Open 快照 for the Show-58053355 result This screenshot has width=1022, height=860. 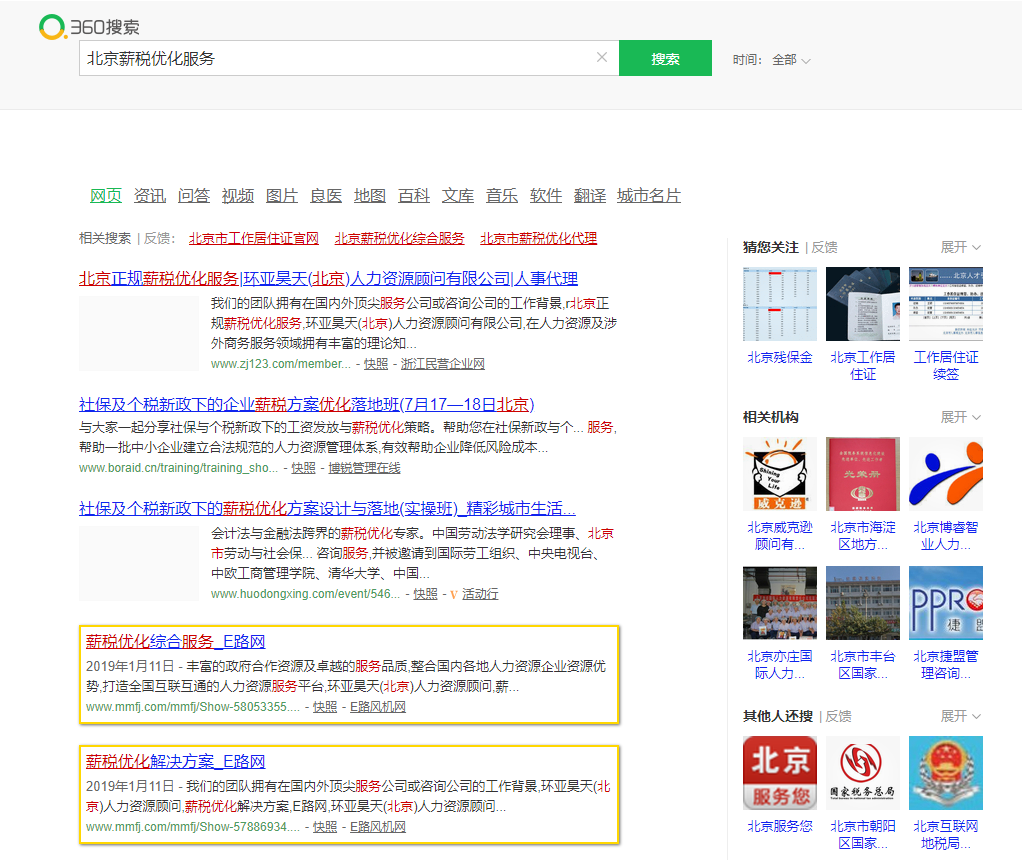(325, 707)
